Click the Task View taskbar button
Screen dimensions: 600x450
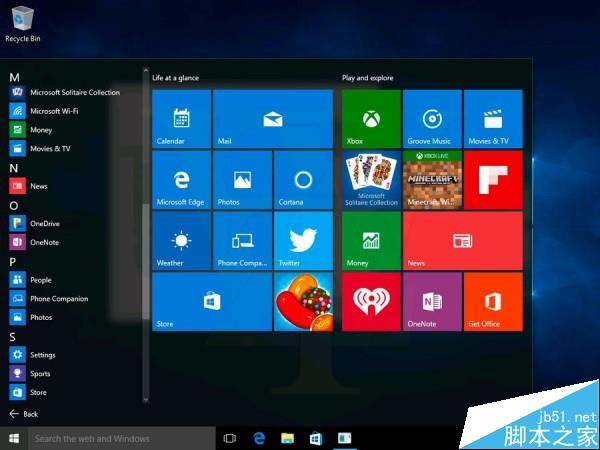(x=230, y=438)
